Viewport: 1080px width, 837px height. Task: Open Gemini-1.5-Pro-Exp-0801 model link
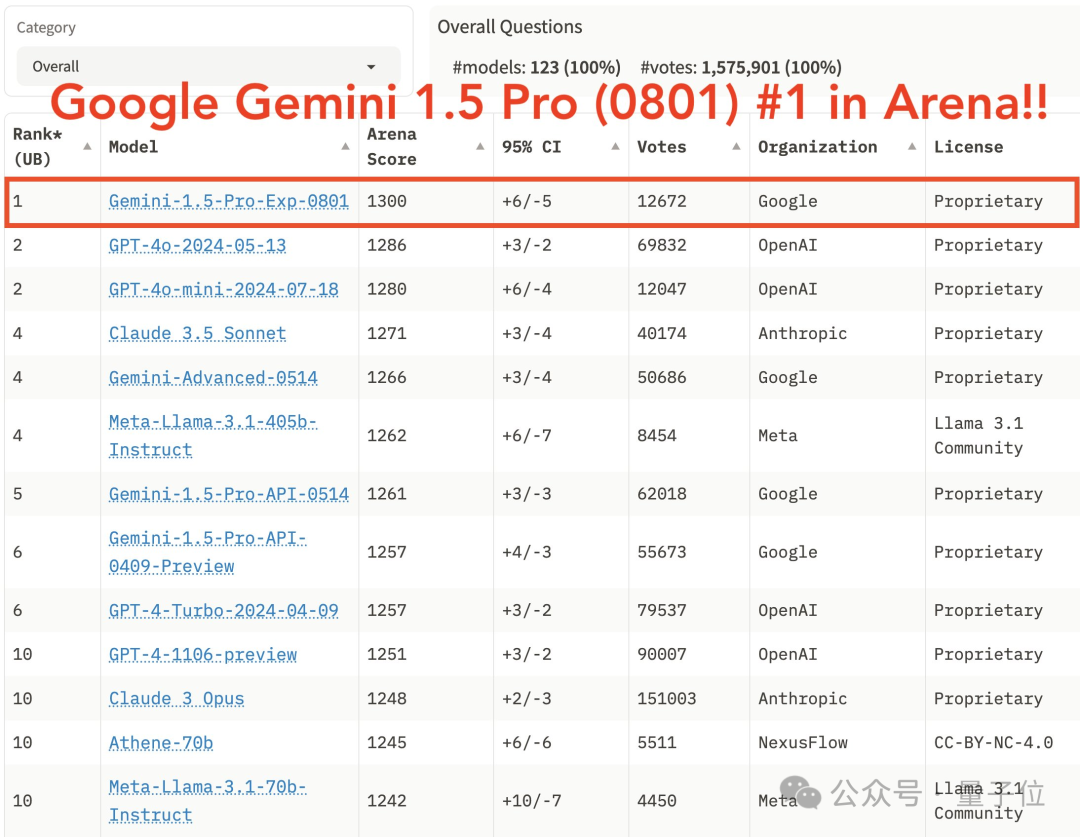point(229,201)
